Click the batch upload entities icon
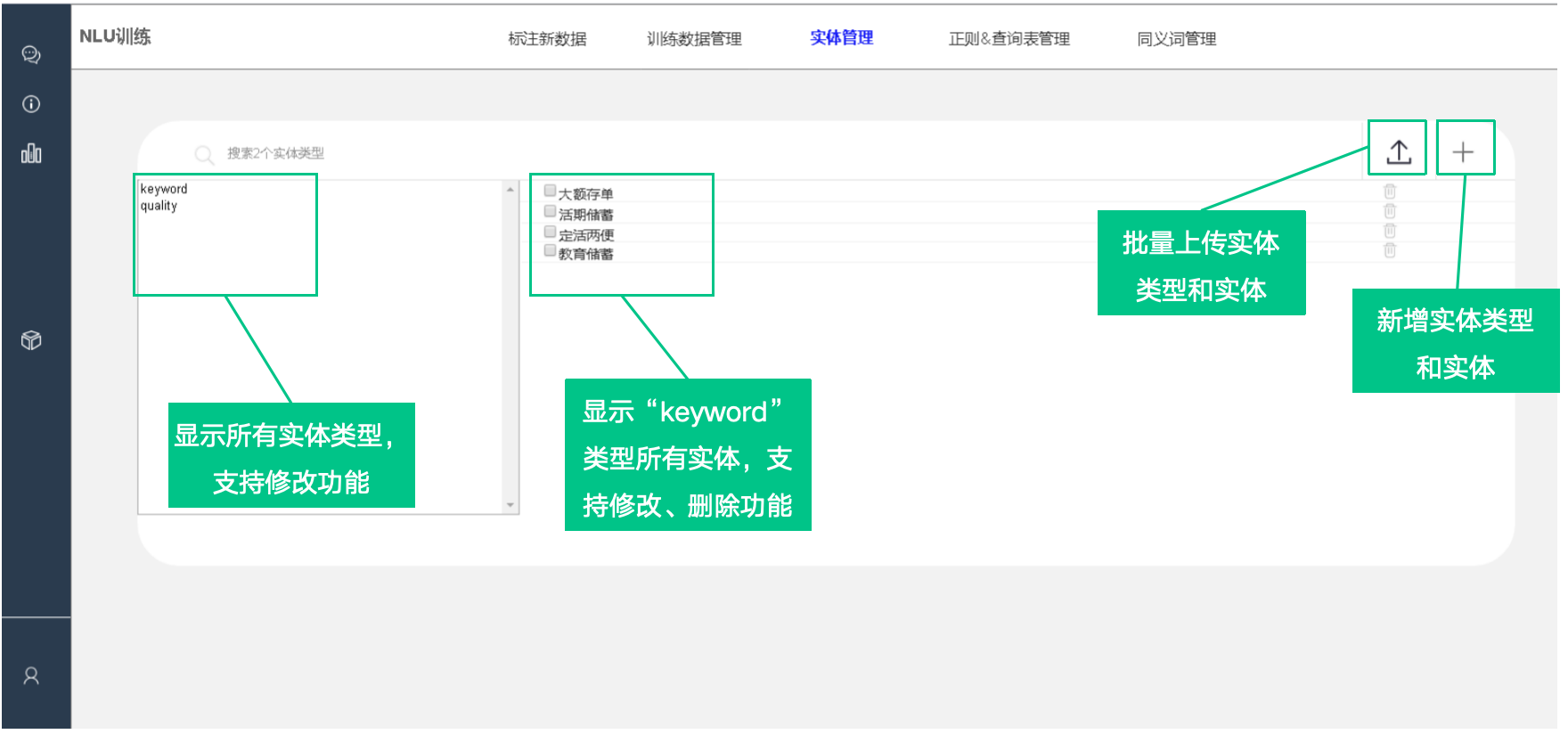 pos(1399,151)
